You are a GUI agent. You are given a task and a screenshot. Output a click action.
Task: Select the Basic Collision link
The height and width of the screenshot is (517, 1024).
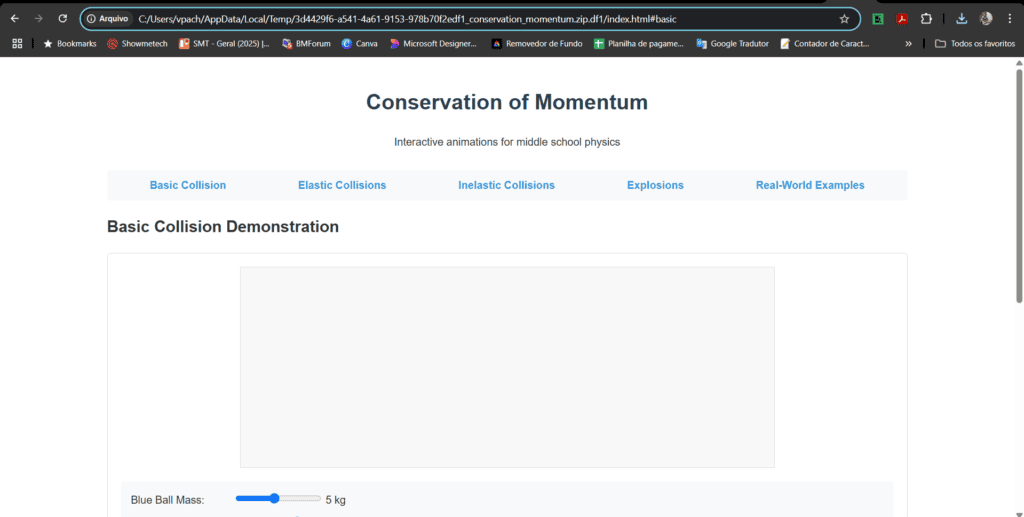coord(188,185)
